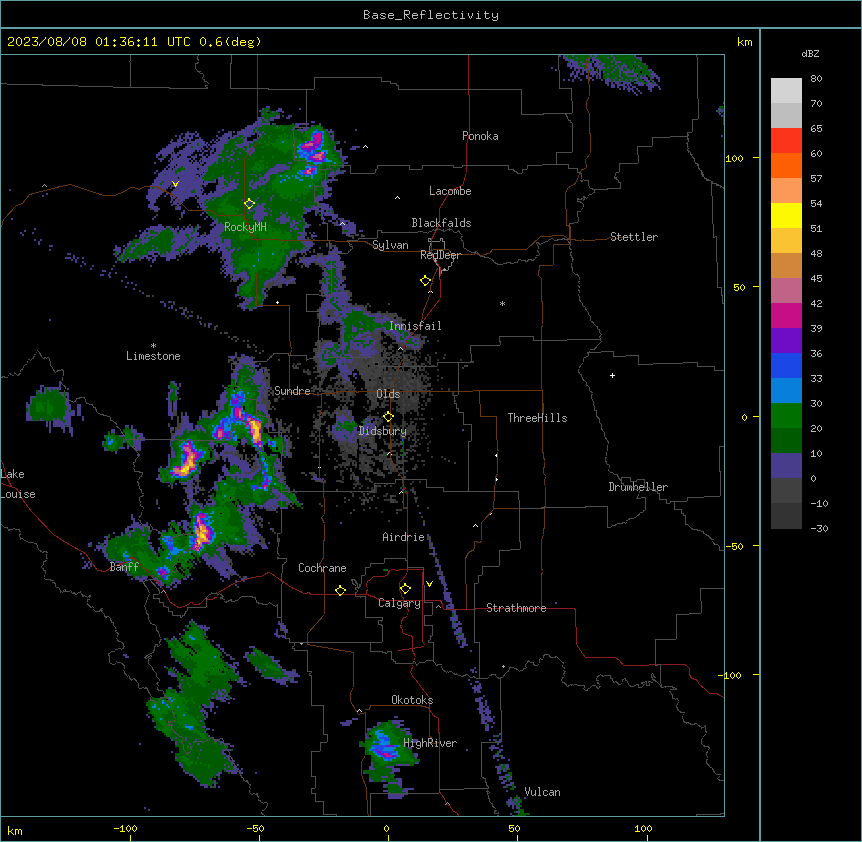Click the light gray 80 dBZ legend swatch

(786, 90)
